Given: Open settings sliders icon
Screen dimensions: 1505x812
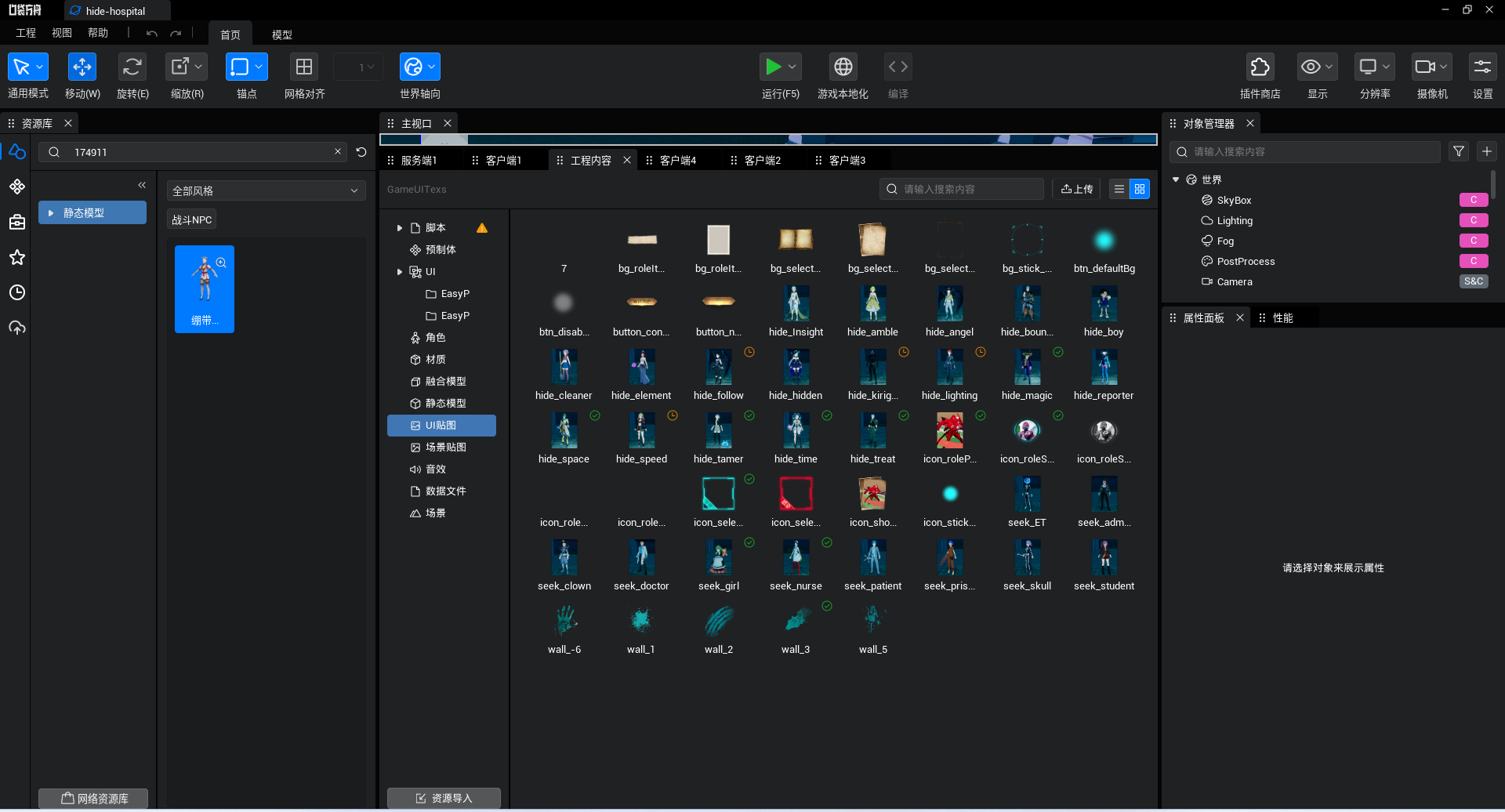Looking at the screenshot, I should click(1482, 67).
